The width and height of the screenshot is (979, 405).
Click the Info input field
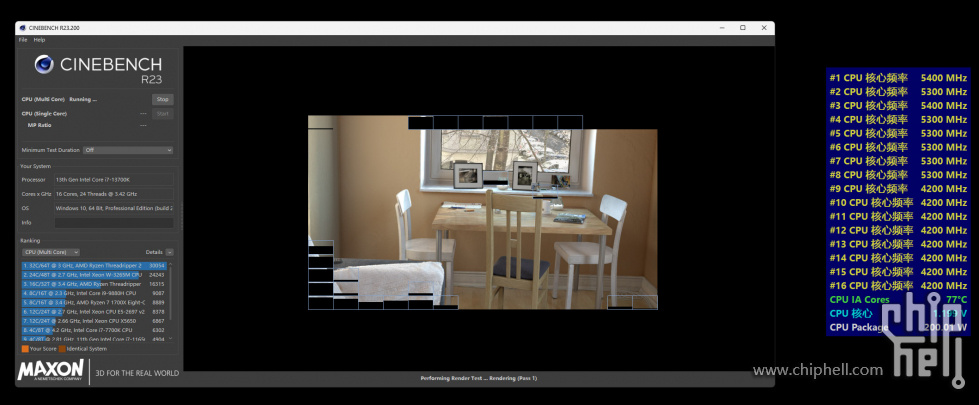click(x=114, y=223)
